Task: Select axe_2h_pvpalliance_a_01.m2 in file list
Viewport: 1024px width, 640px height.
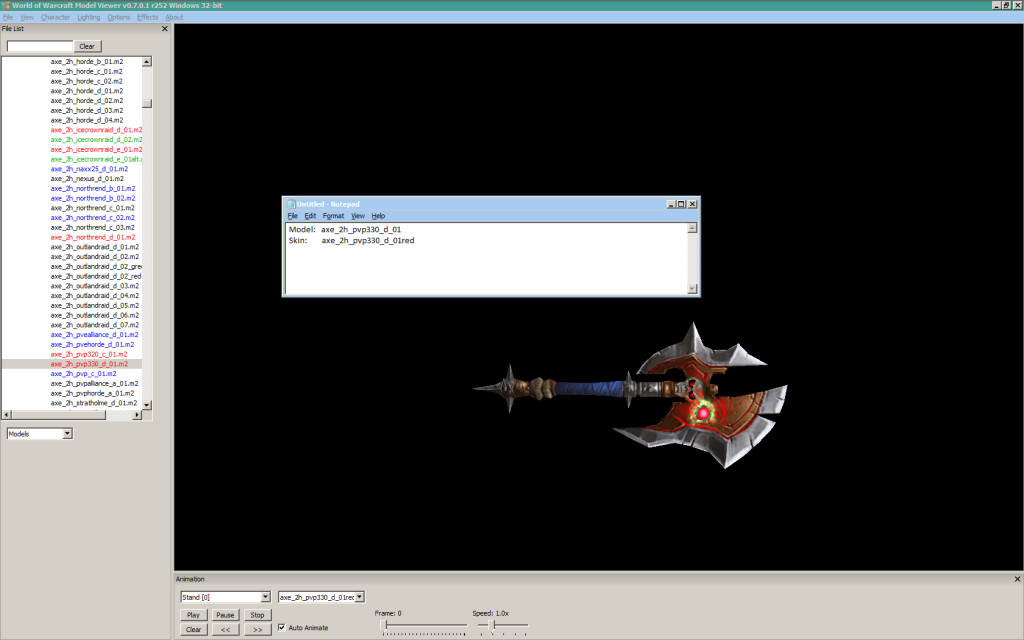Action: click(x=95, y=384)
